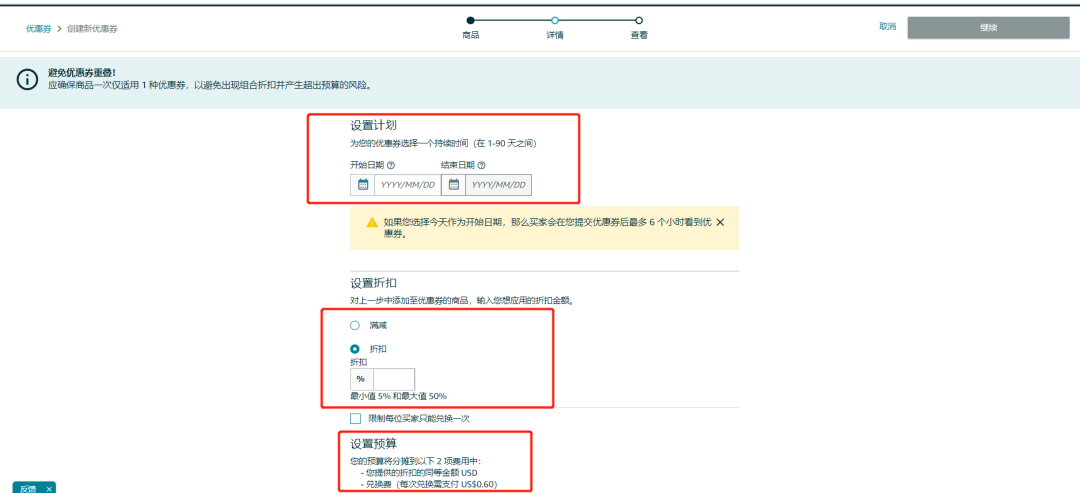Select the 折扣 radio option
The width and height of the screenshot is (1080, 493).
(355, 348)
